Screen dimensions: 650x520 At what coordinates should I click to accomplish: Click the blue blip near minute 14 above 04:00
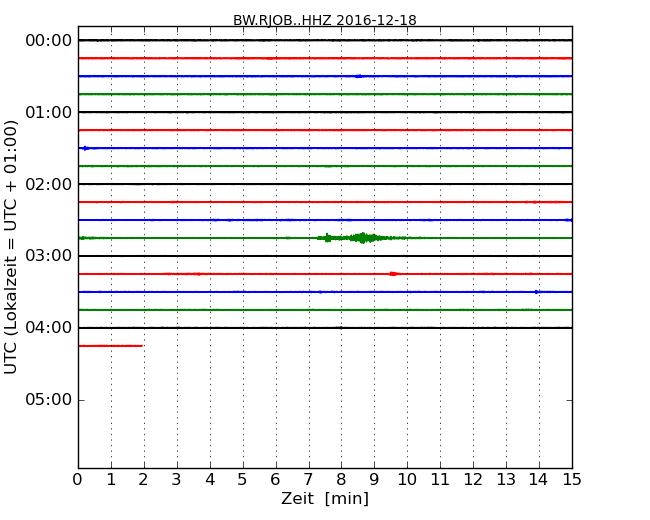point(537,292)
